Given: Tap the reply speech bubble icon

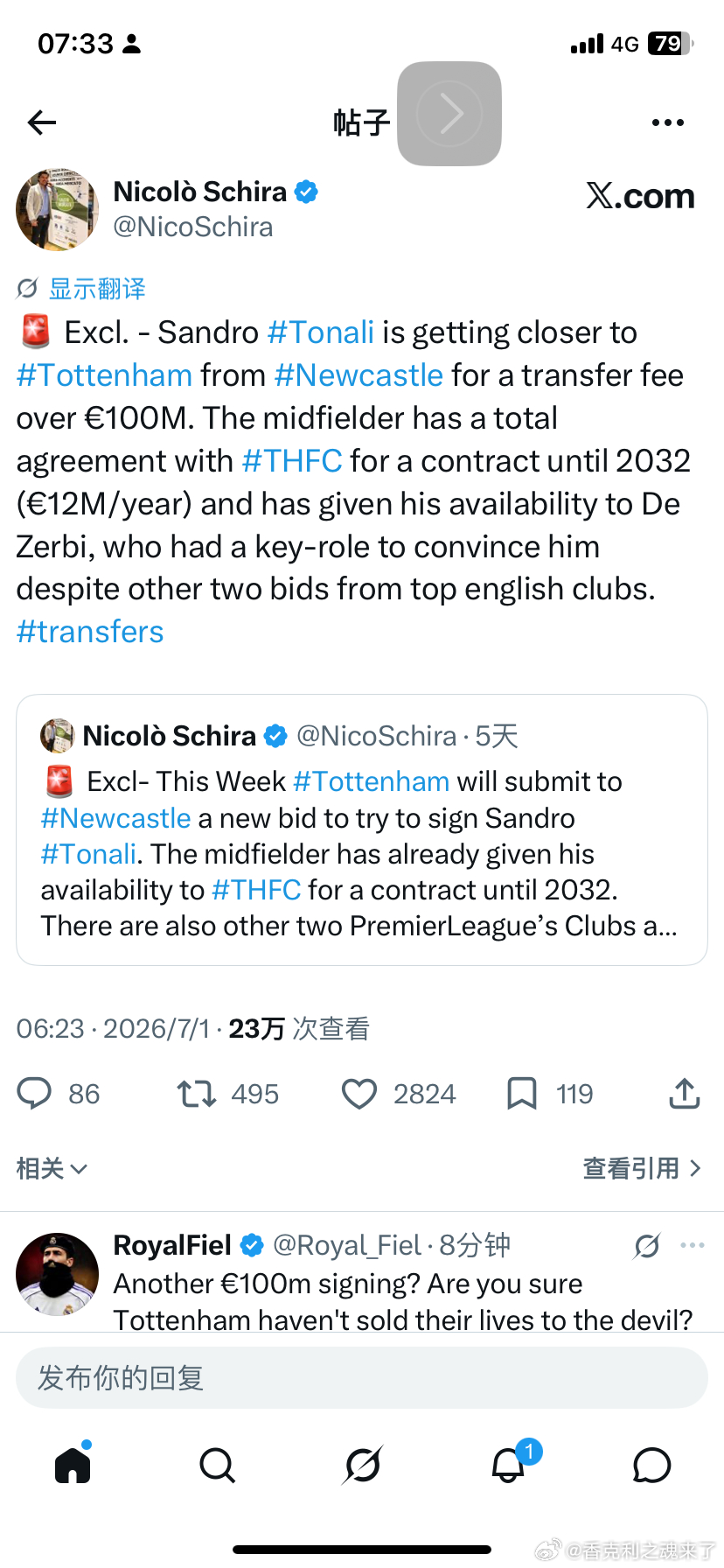Looking at the screenshot, I should click(x=34, y=1094).
